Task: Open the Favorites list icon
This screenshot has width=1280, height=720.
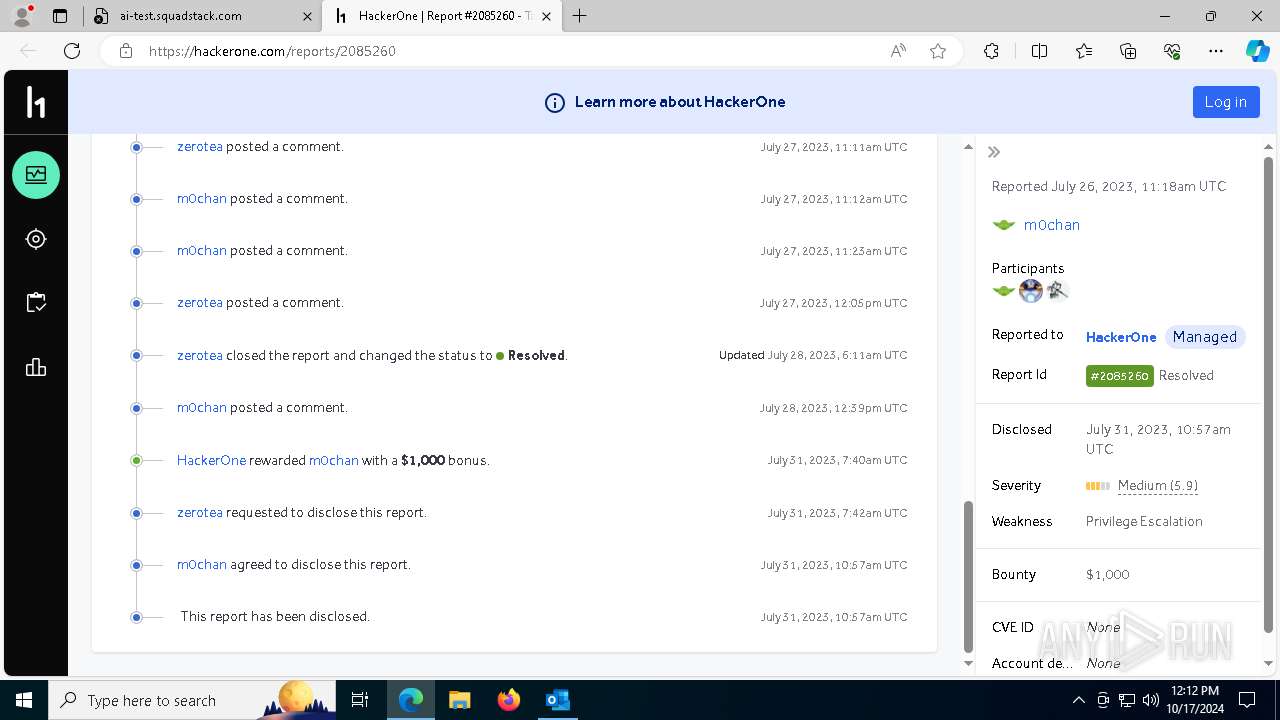Action: 1084,51
